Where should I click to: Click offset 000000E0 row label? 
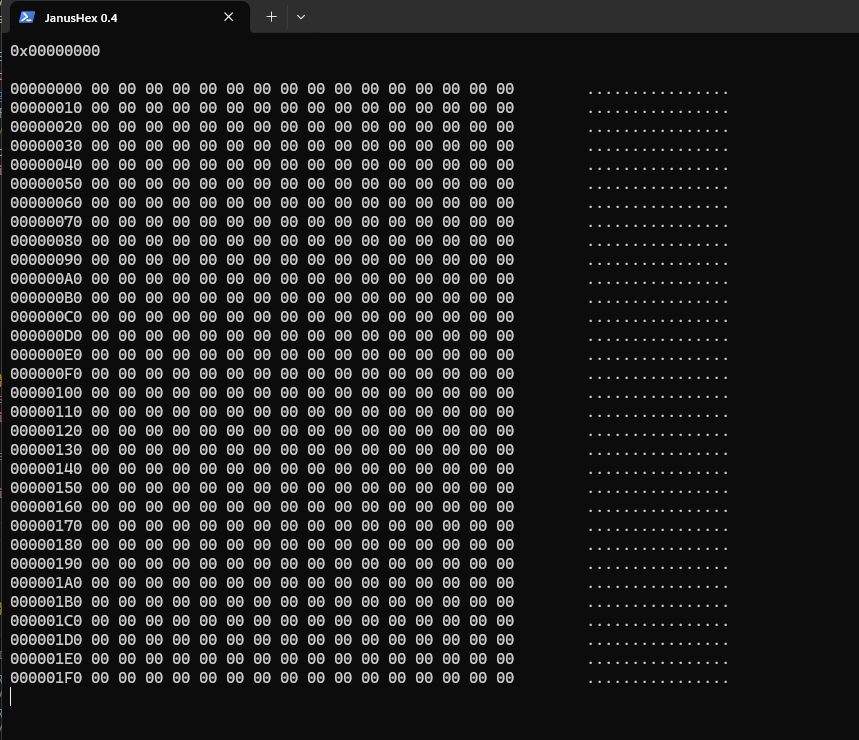coord(46,355)
